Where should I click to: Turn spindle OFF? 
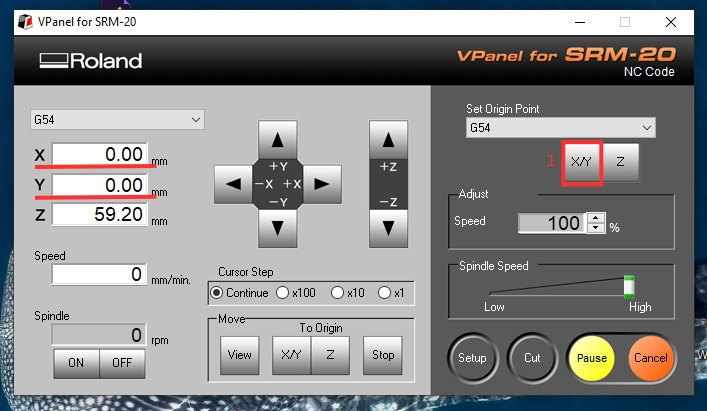tap(122, 363)
